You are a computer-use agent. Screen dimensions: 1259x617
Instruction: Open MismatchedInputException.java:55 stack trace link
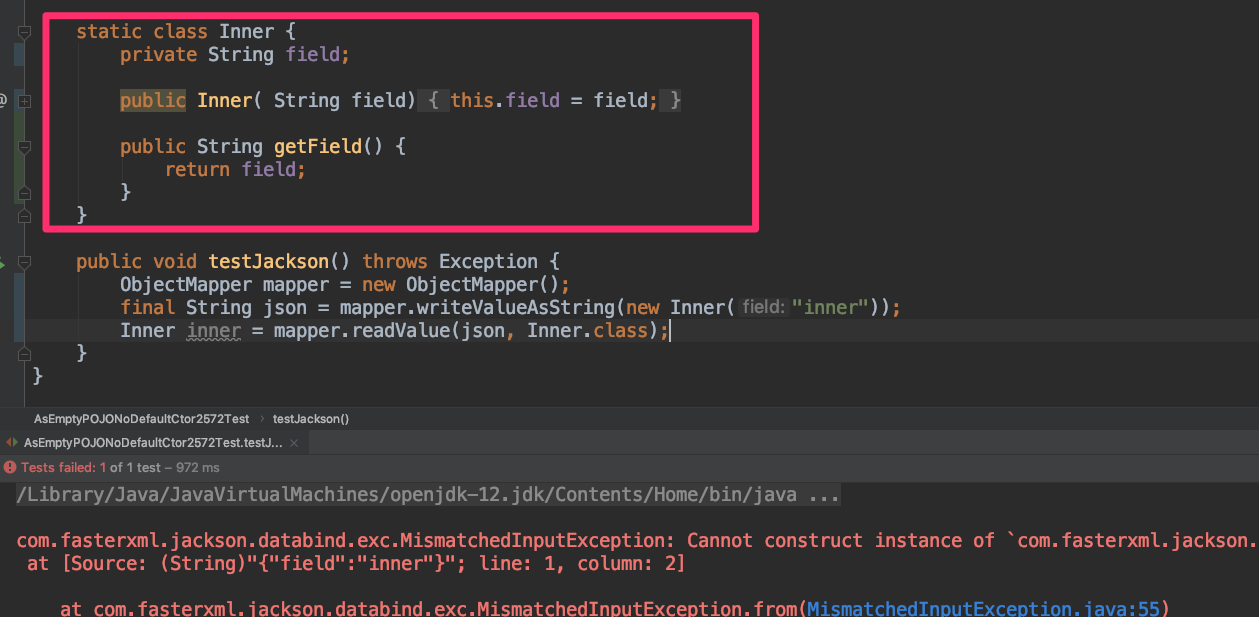point(987,609)
